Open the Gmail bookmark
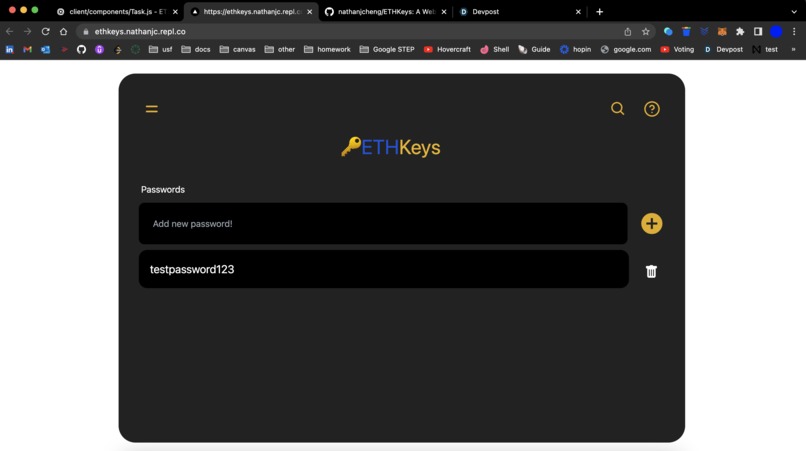Image resolution: width=806 pixels, height=451 pixels. click(27, 49)
